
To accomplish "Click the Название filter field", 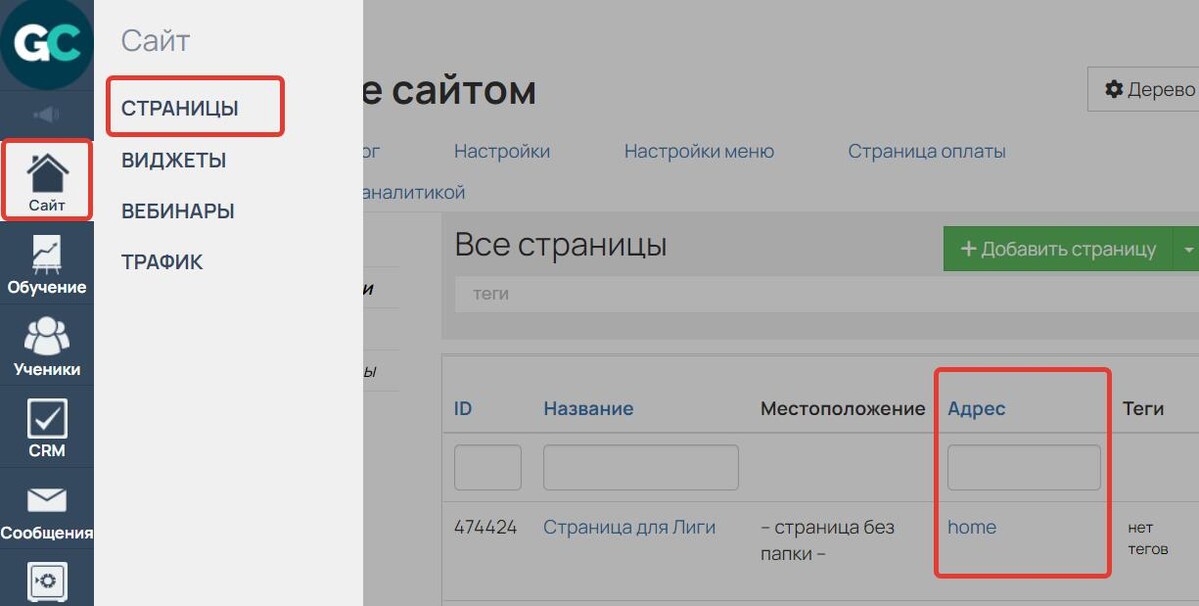I will tap(641, 468).
